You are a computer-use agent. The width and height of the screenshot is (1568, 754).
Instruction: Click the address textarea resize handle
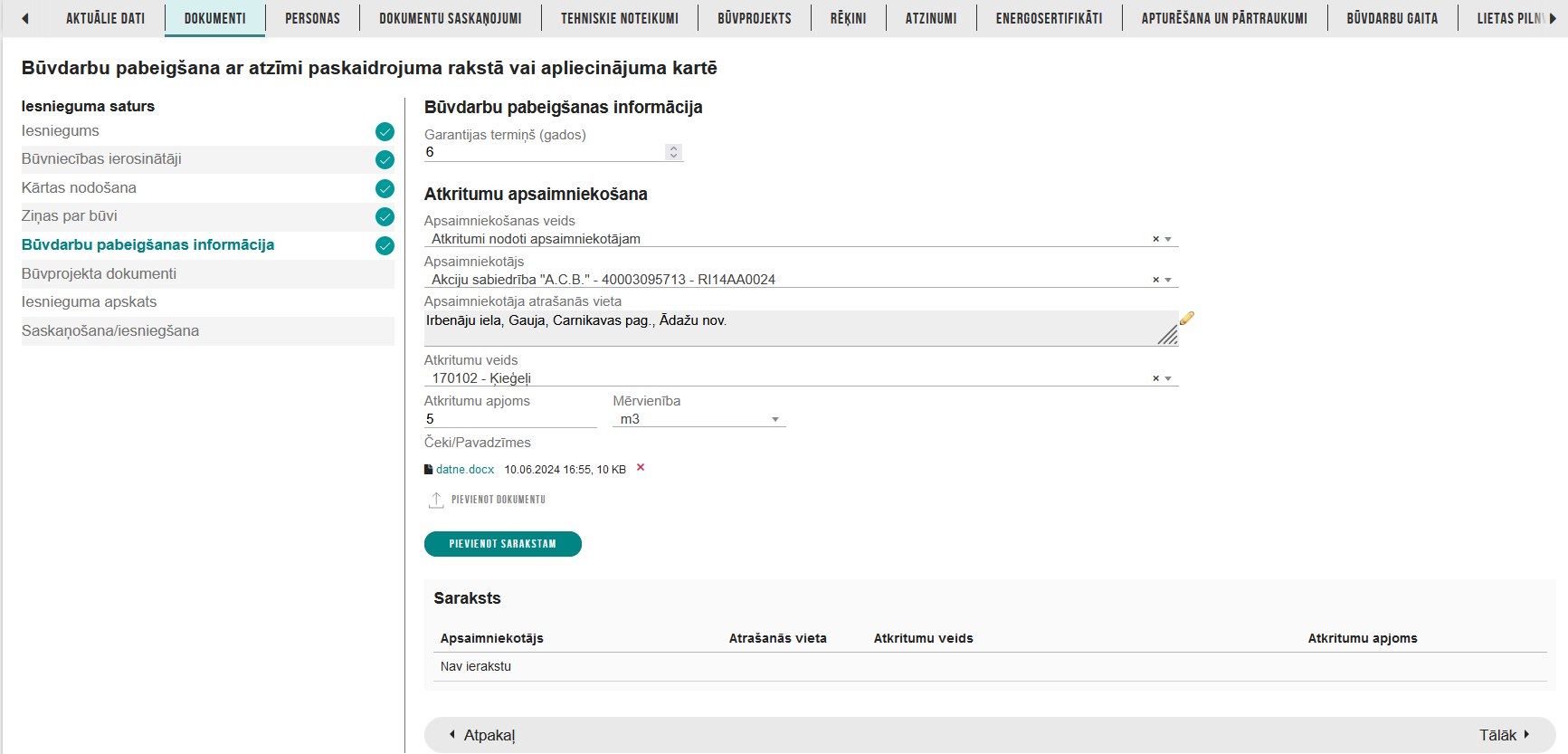pyautogui.click(x=1168, y=335)
